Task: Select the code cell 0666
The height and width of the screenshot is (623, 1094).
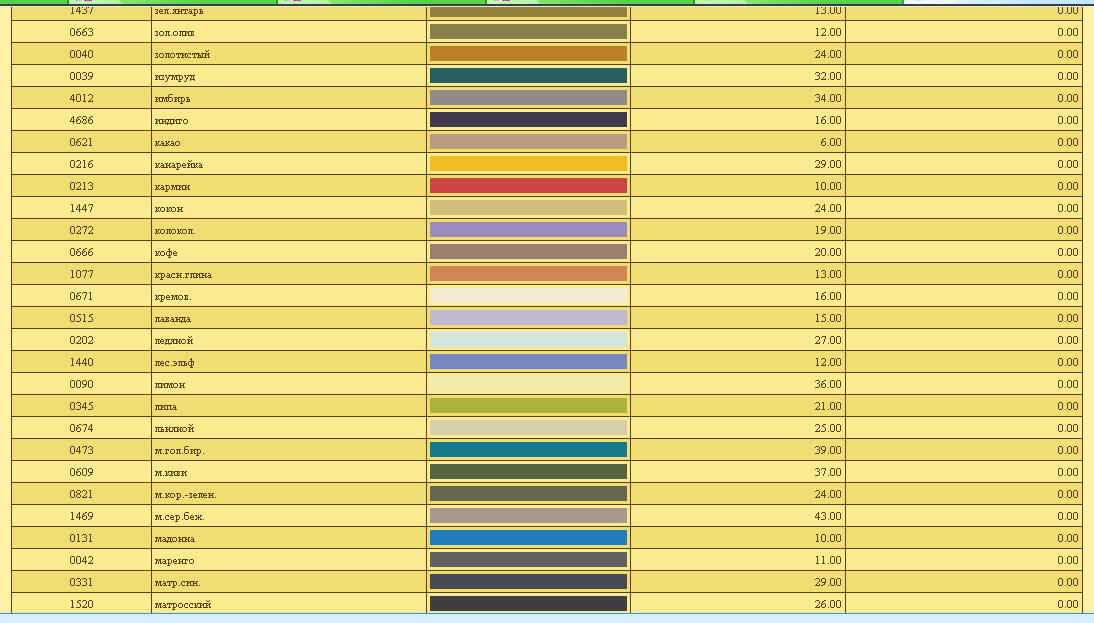Action: (x=82, y=252)
